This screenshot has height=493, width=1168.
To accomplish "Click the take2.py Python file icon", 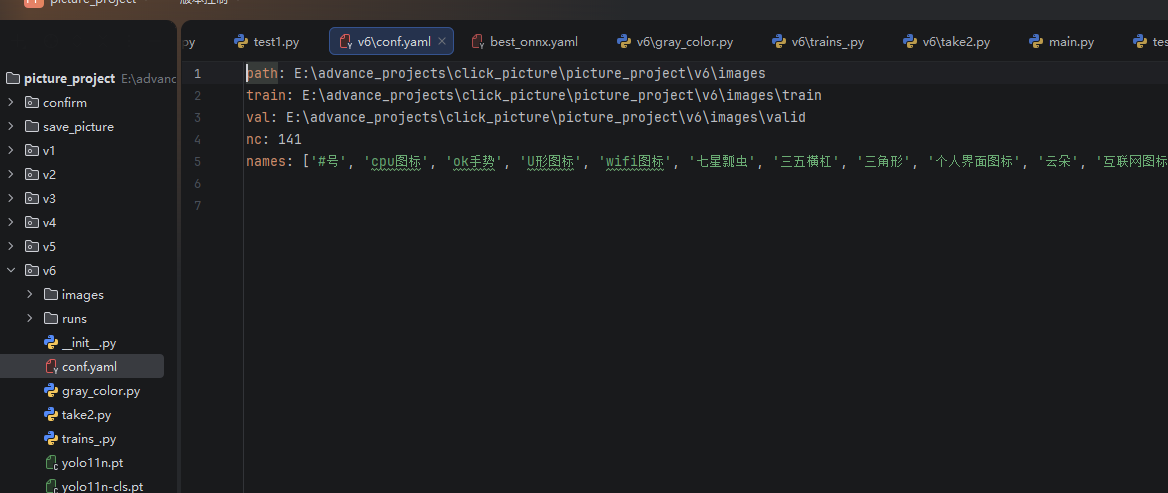I will pyautogui.click(x=51, y=415).
